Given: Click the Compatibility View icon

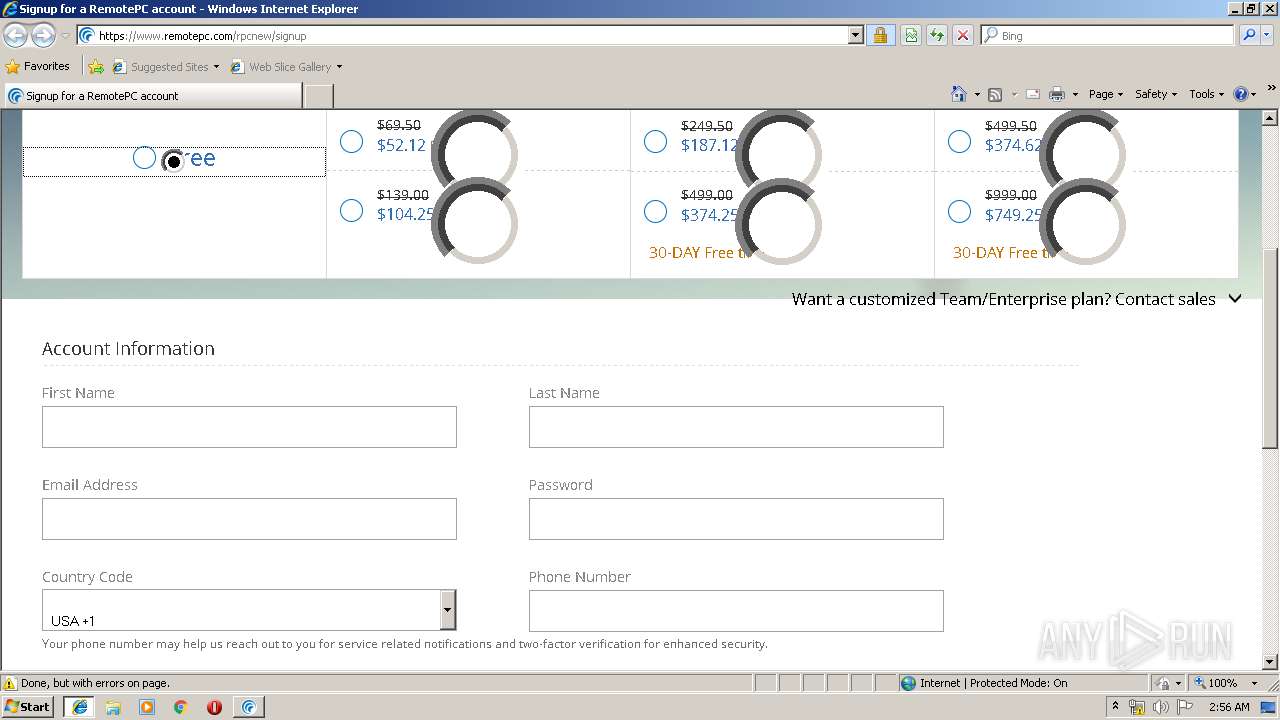Looking at the screenshot, I should pyautogui.click(x=911, y=35).
